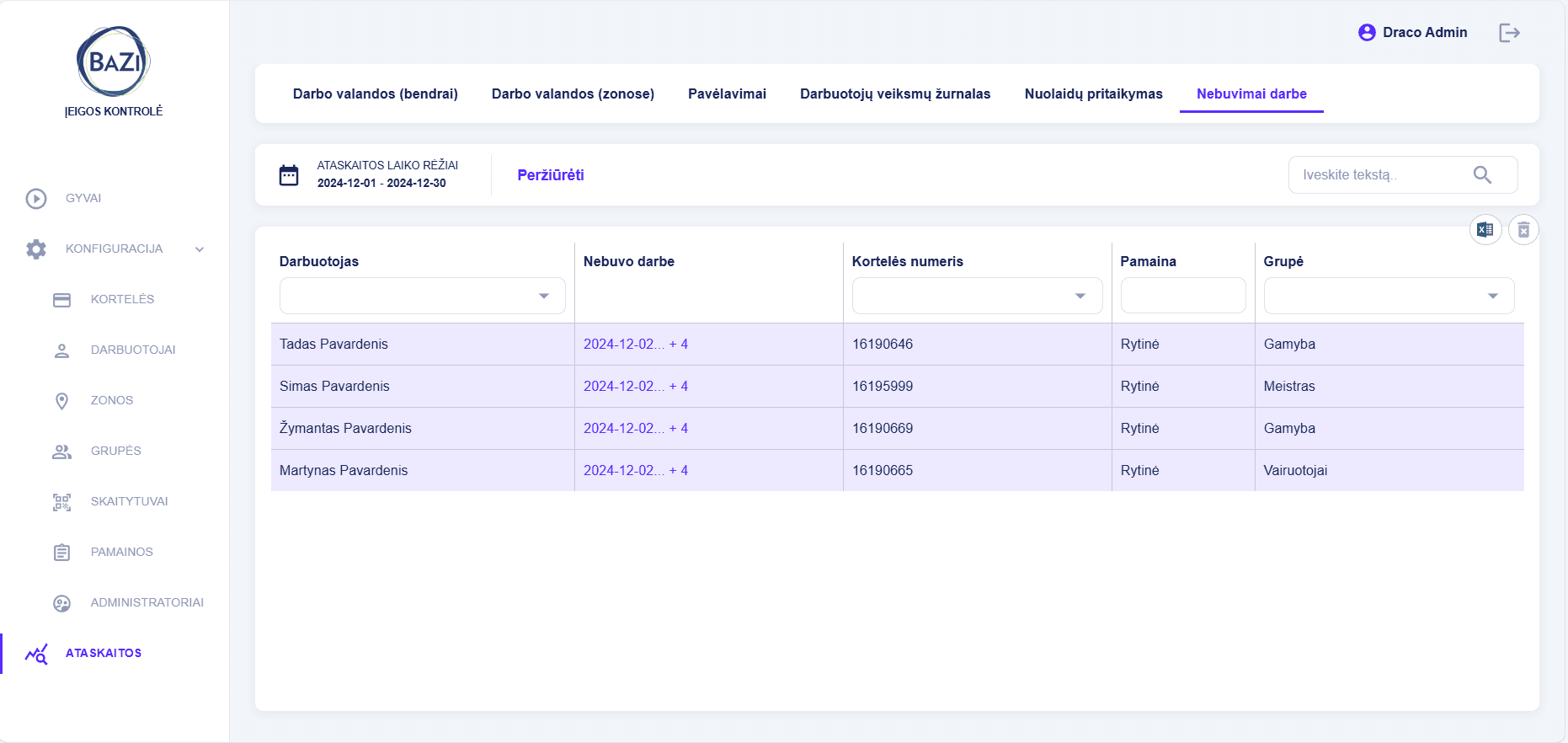Click the logout icon

[x=1509, y=33]
